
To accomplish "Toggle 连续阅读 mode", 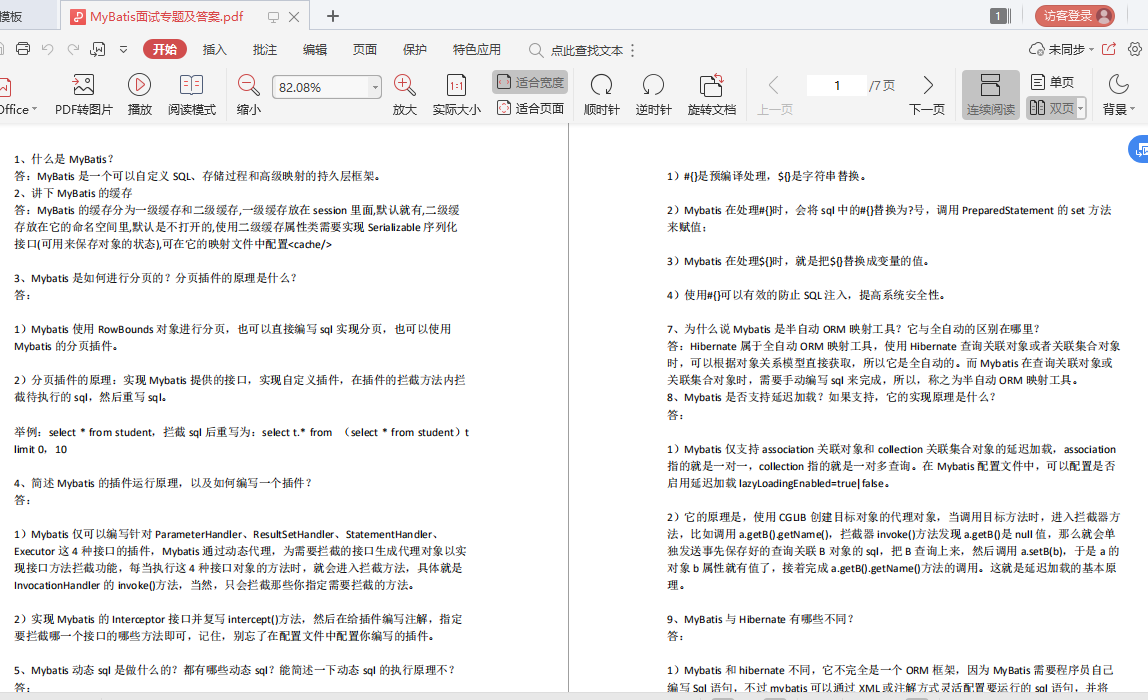I will click(x=991, y=94).
